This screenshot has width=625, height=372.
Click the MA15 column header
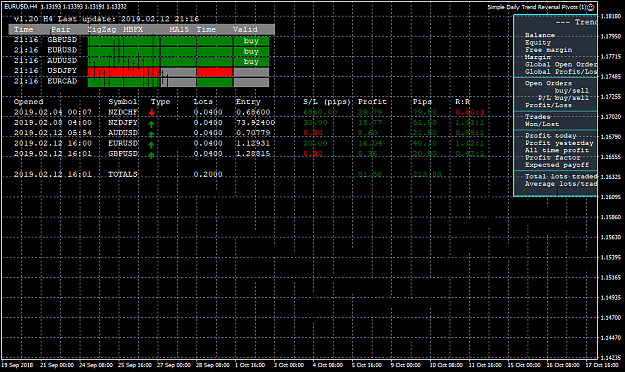coord(179,30)
